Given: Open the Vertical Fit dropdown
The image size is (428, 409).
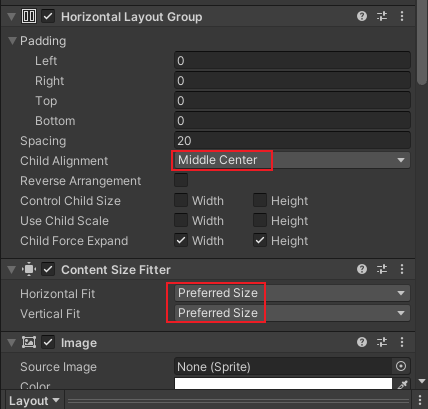Looking at the screenshot, I should (x=292, y=313).
